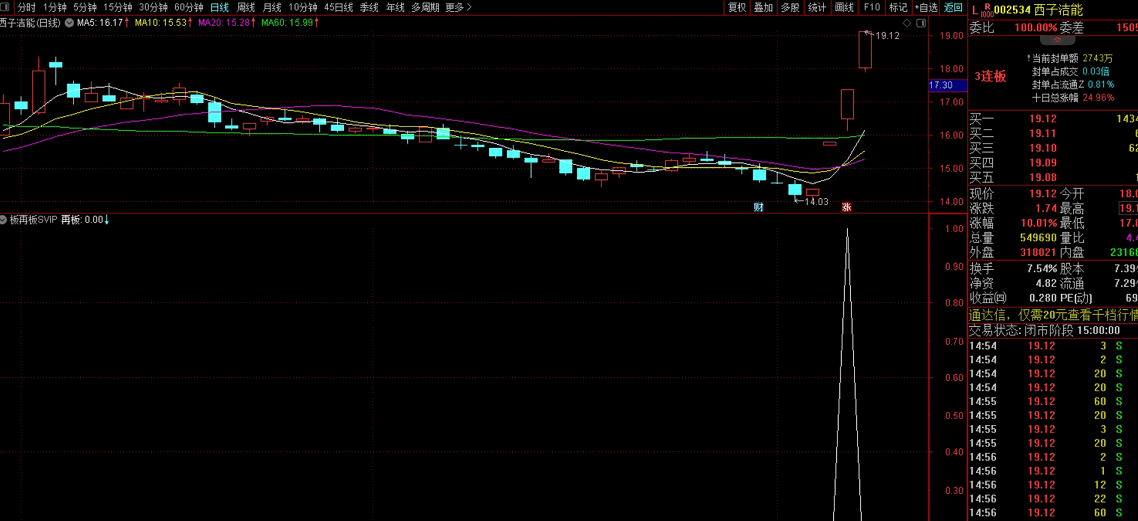Image resolution: width=1138 pixels, height=521 pixels.
Task: Select the 30分钟 period
Action: click(153, 7)
